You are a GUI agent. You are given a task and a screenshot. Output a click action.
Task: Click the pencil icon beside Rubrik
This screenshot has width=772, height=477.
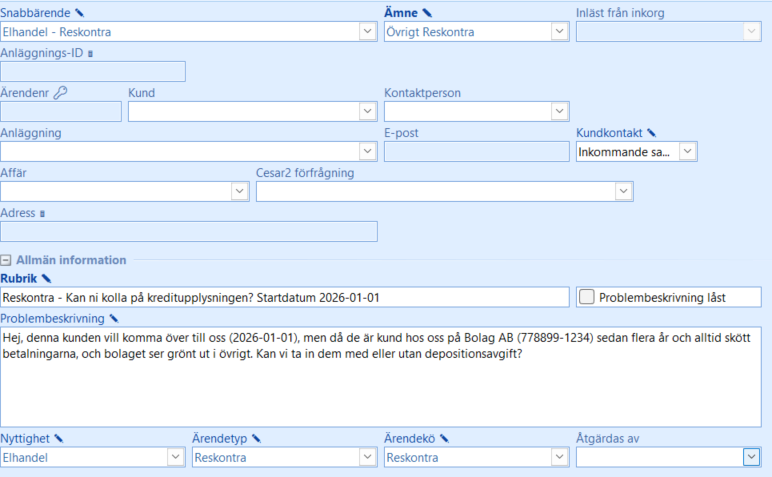pos(46,278)
